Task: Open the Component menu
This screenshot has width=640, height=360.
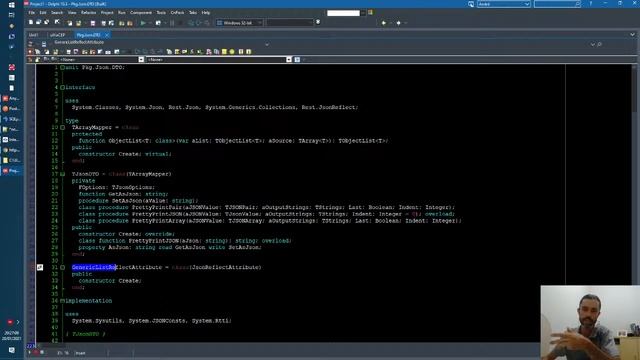Action: 141,13
